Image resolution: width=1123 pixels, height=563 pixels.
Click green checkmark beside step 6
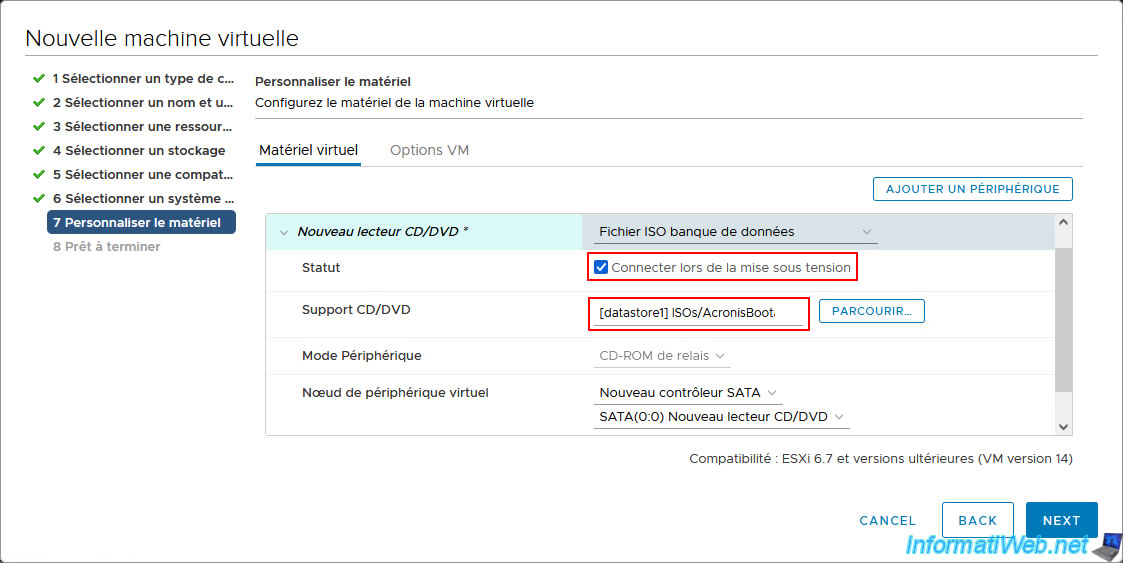coord(39,198)
